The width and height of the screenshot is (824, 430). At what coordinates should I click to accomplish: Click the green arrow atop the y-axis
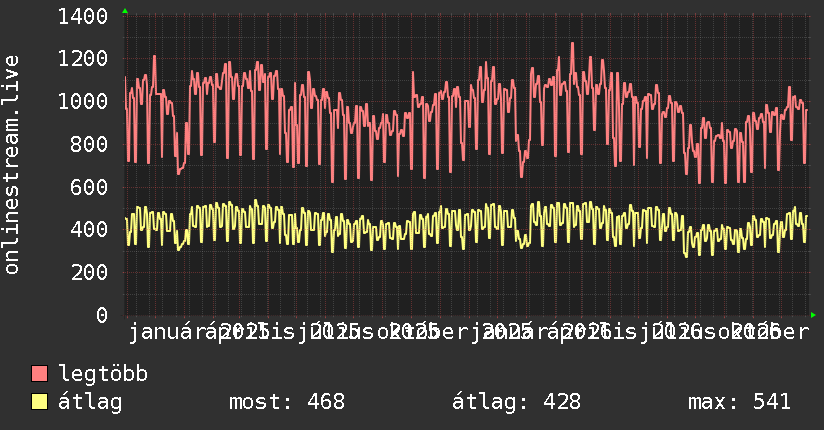pyautogui.click(x=125, y=11)
